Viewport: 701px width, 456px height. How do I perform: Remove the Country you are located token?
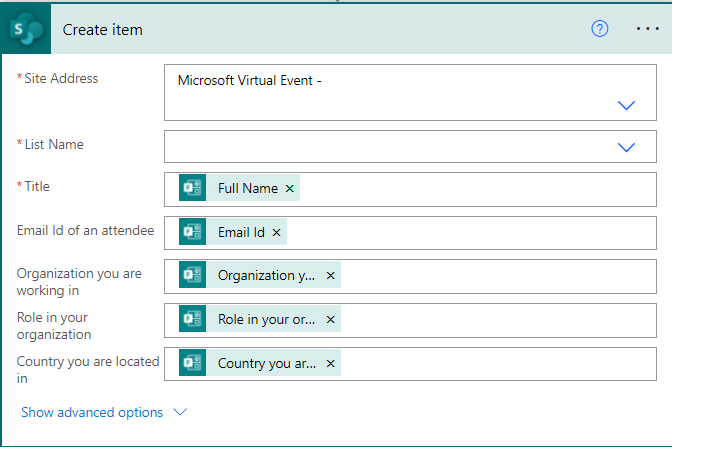tap(331, 363)
